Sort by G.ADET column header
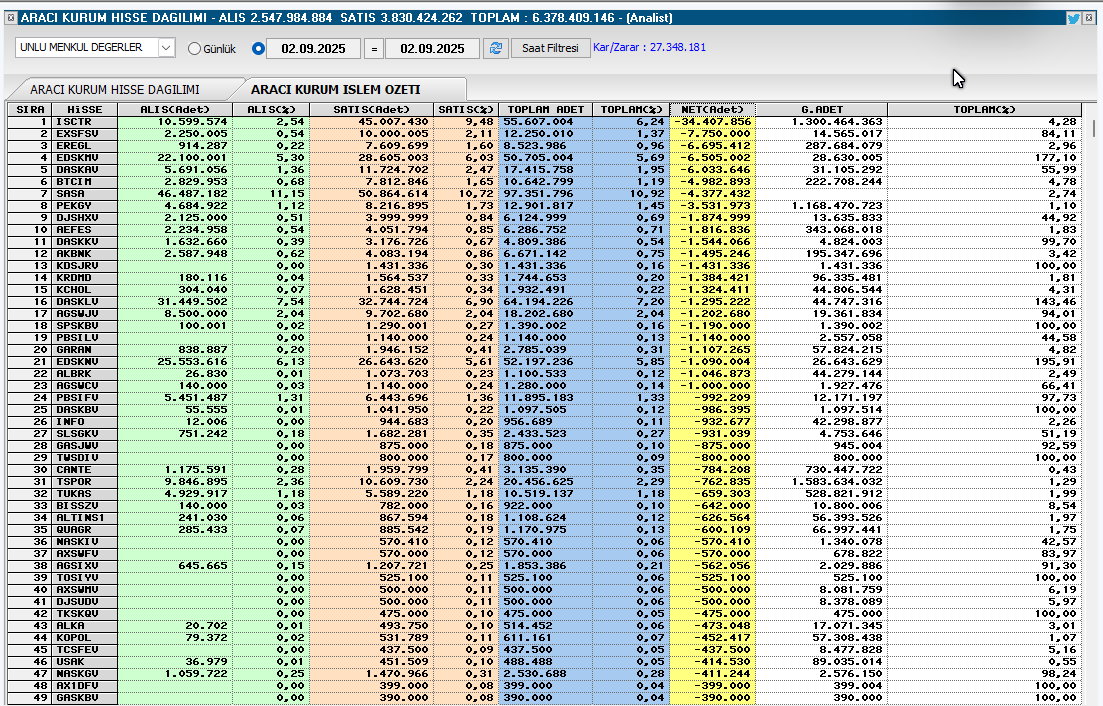Viewport: 1103px width, 706px height. tap(822, 110)
